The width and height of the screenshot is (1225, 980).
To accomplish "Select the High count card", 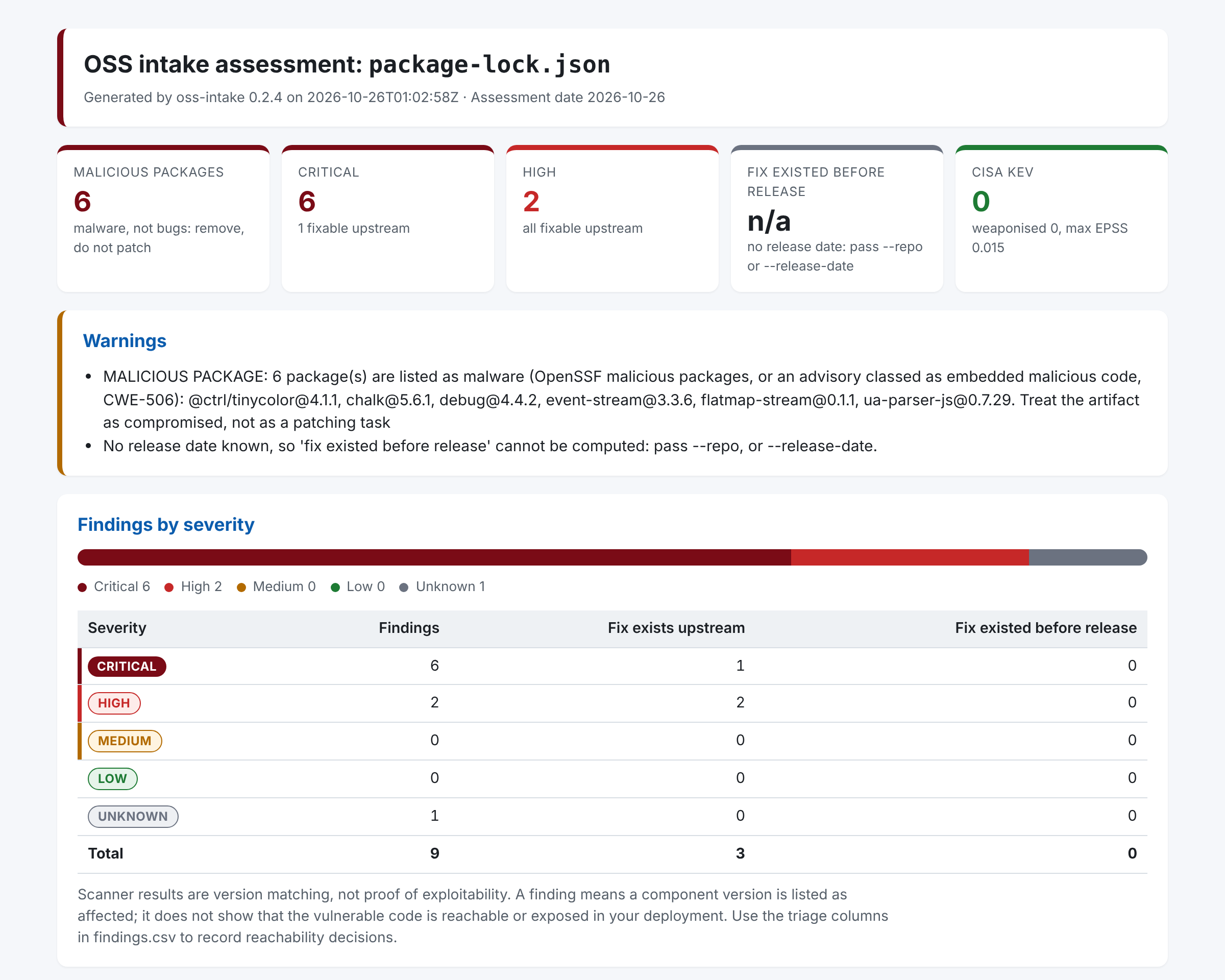I will tap(612, 219).
